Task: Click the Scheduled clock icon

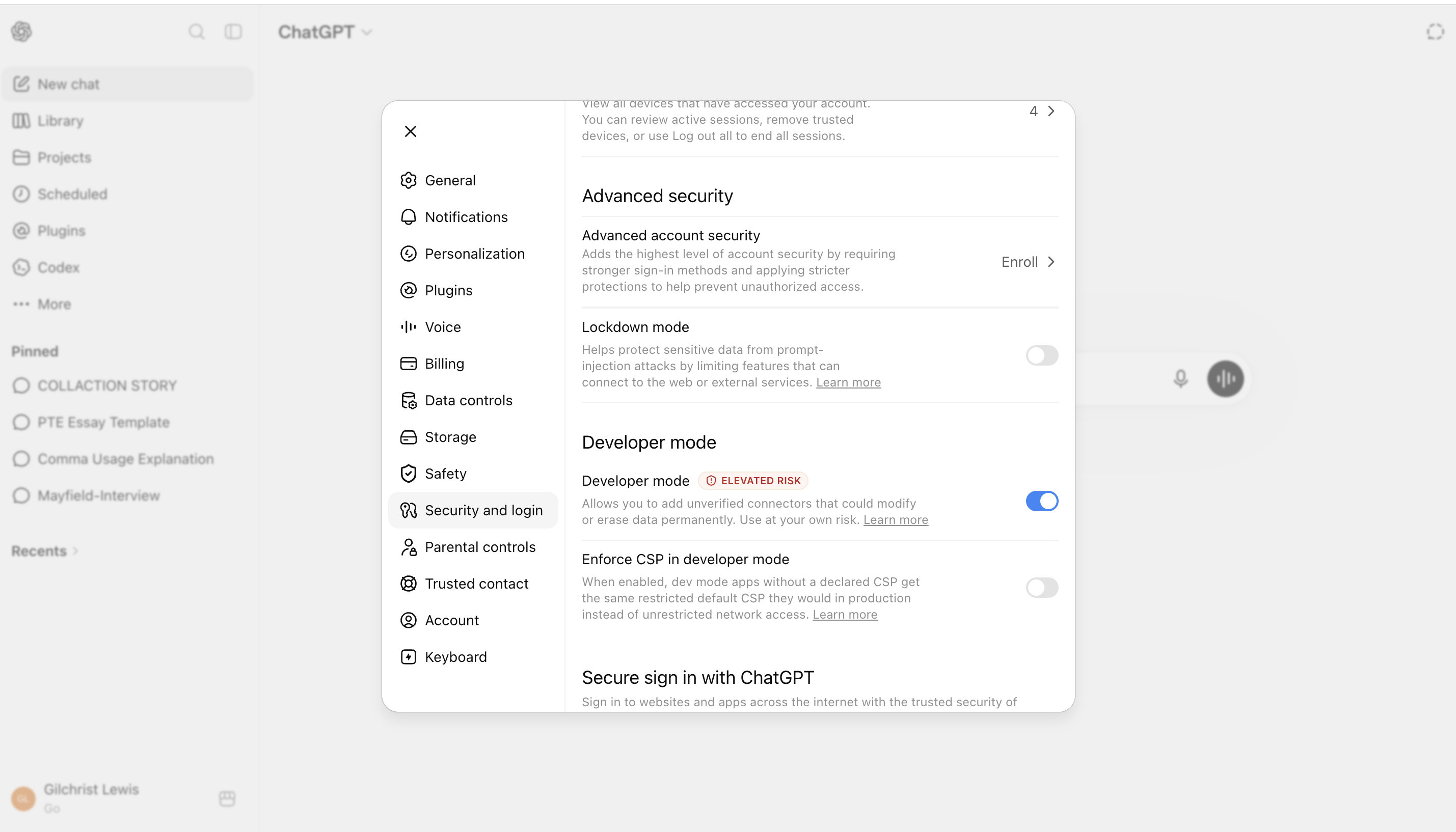Action: (x=21, y=195)
